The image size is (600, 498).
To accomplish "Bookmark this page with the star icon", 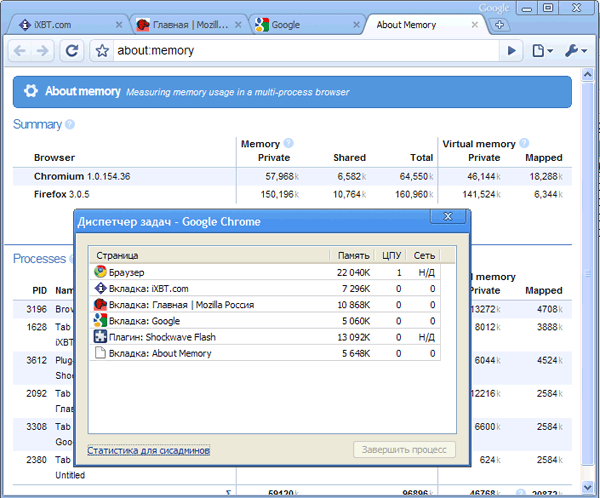I will [x=102, y=51].
